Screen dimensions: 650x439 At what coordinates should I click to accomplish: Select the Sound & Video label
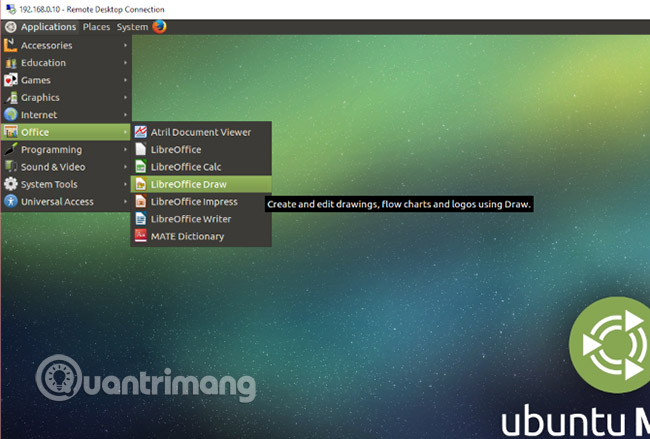click(x=53, y=167)
